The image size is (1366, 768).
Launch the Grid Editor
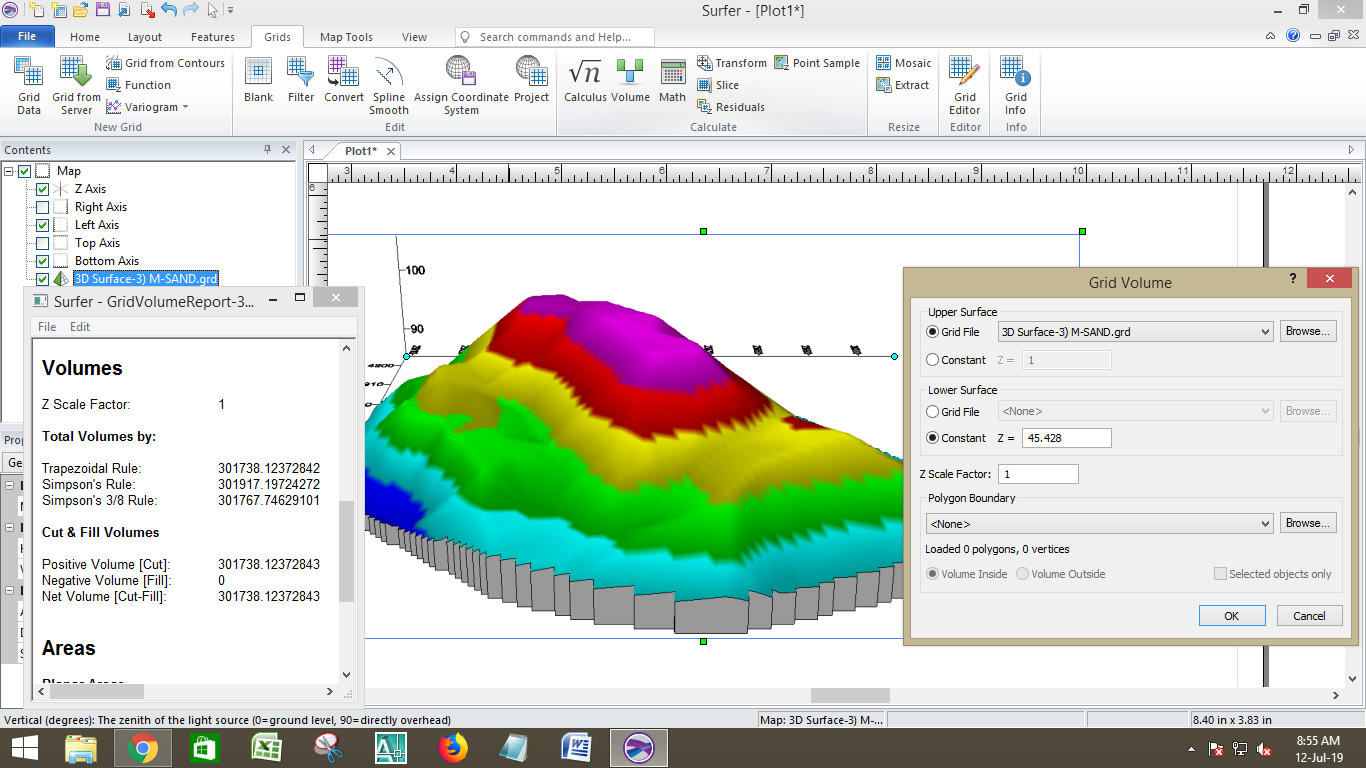tap(965, 86)
